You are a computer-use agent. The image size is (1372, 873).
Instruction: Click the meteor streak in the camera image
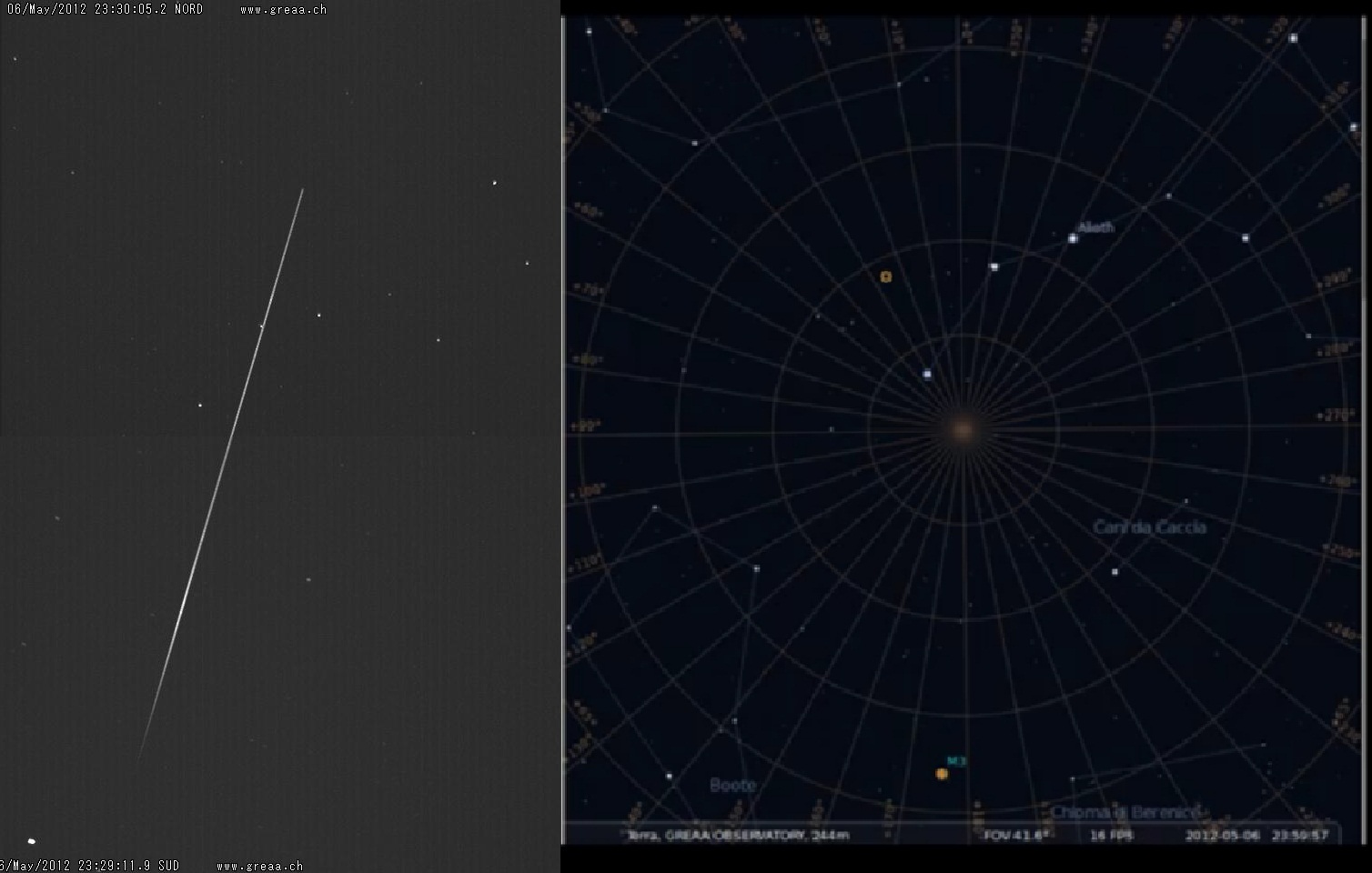[x=221, y=473]
